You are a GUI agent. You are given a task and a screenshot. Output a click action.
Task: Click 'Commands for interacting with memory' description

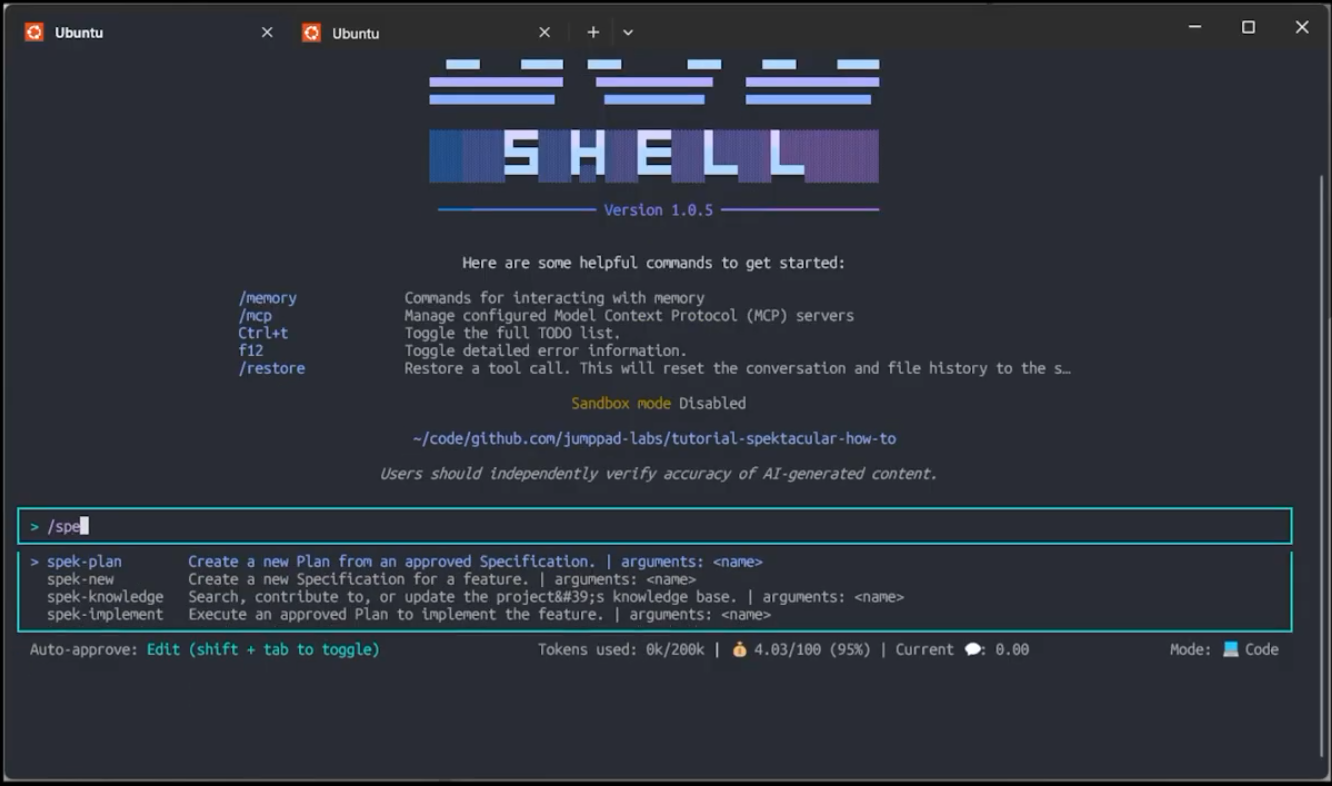pos(554,298)
